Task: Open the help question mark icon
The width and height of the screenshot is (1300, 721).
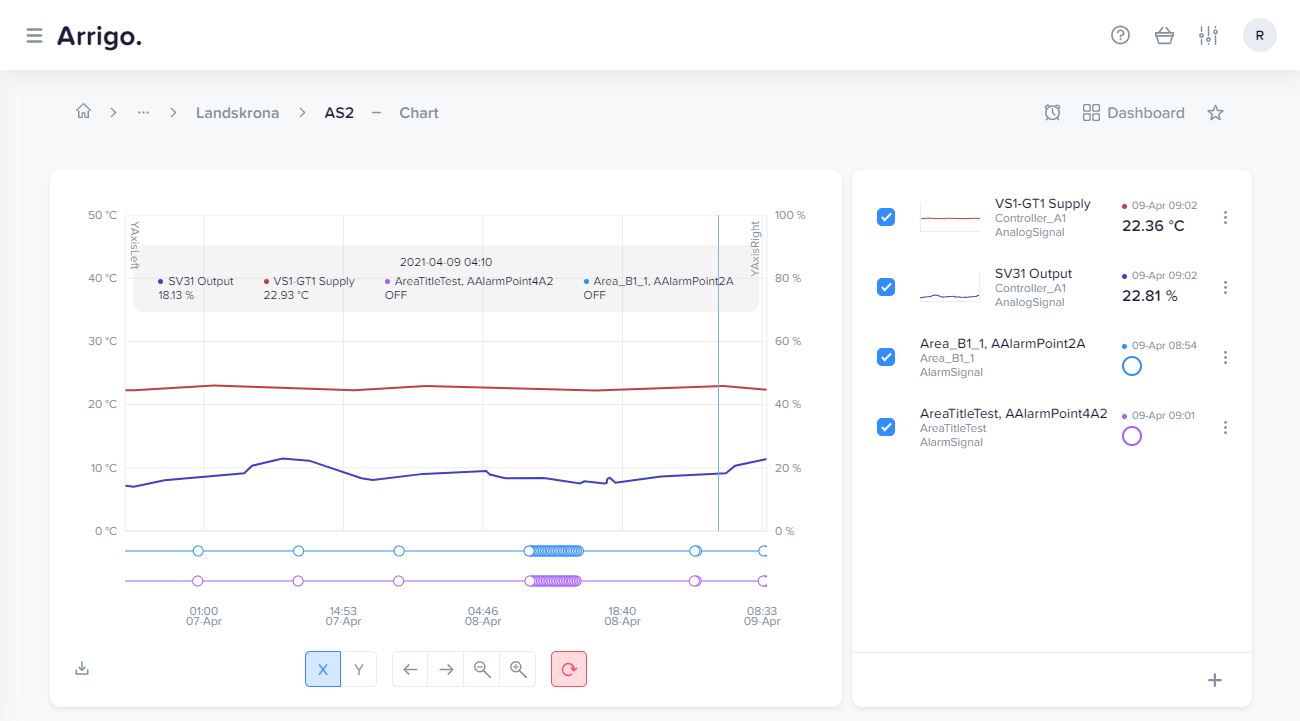Action: point(1120,36)
